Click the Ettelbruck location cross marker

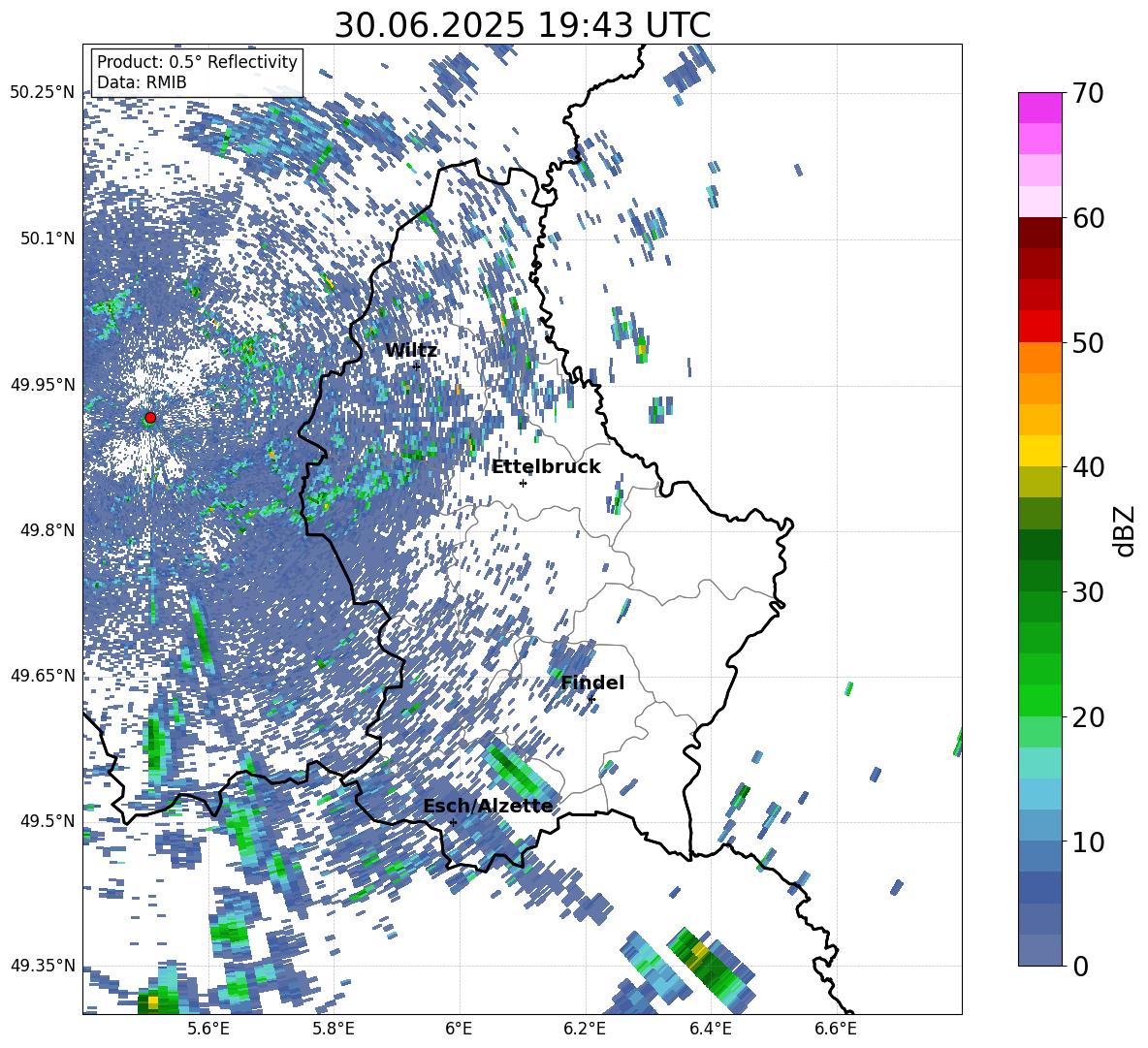[523, 483]
